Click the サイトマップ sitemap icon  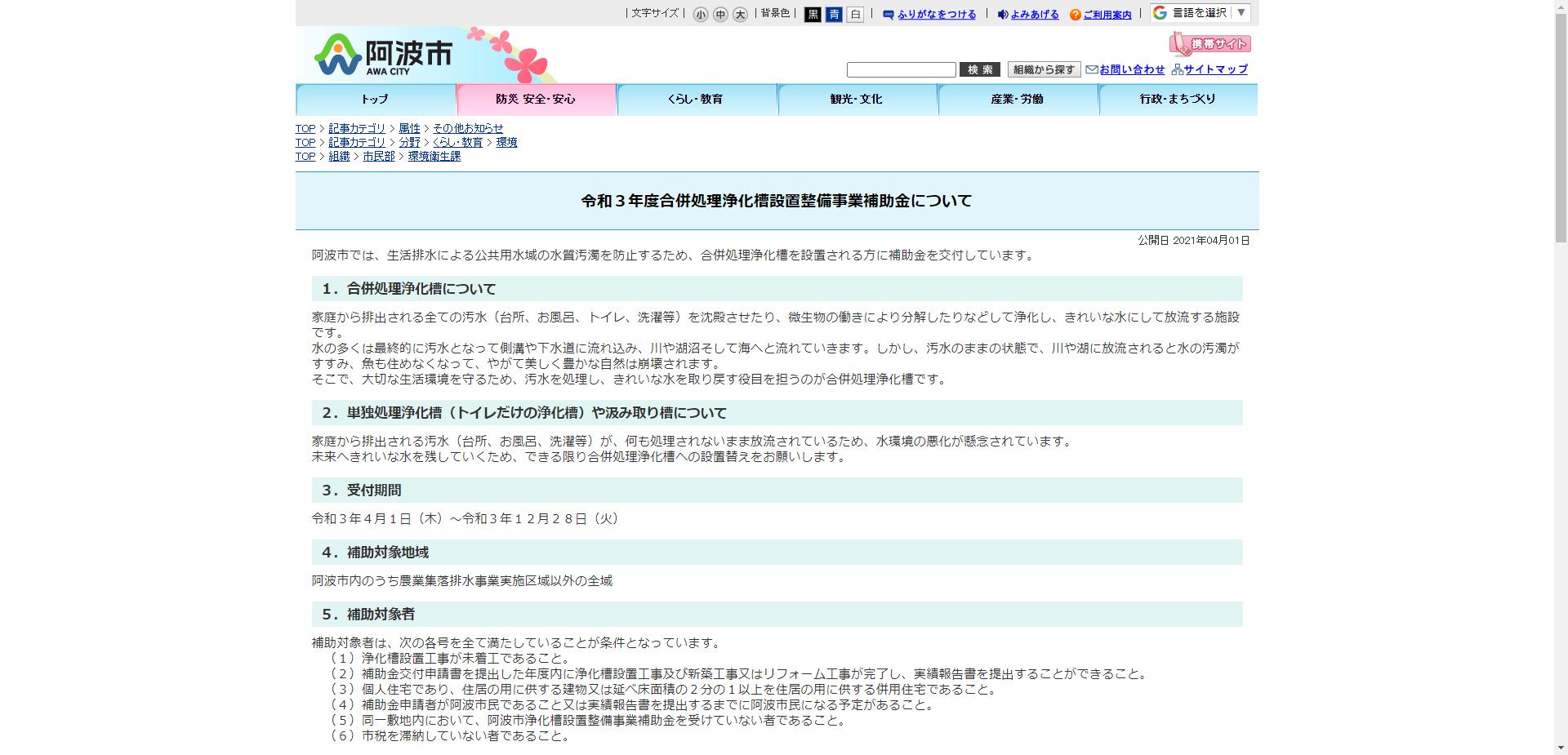tap(1176, 69)
